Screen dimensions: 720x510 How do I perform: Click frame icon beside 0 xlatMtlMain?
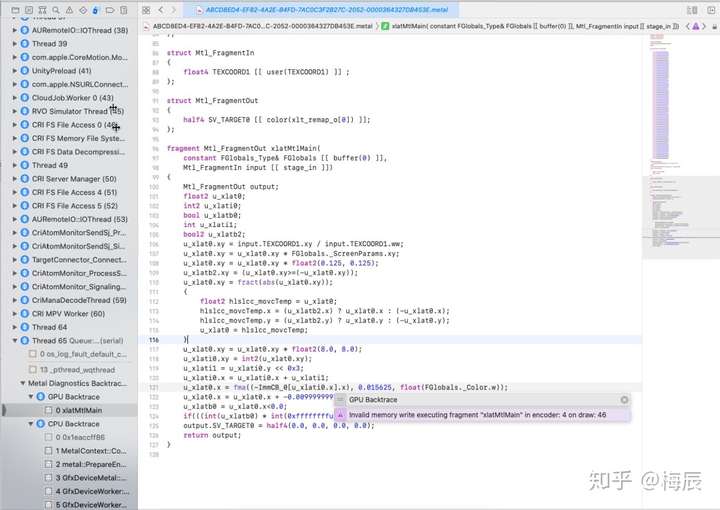[x=49, y=410]
